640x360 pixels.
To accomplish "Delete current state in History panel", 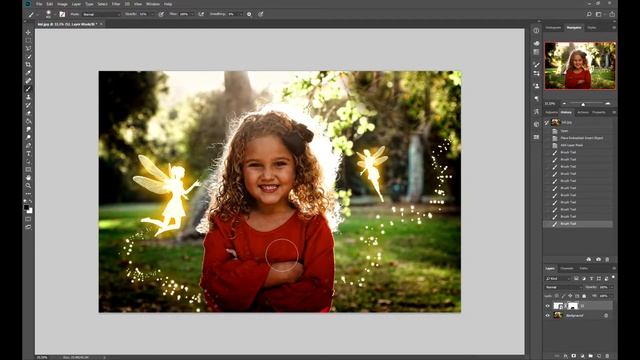I will pyautogui.click(x=607, y=259).
